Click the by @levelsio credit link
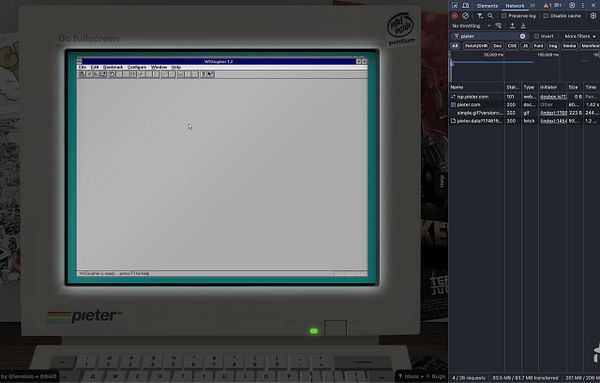This screenshot has height=383, width=600. (29, 376)
